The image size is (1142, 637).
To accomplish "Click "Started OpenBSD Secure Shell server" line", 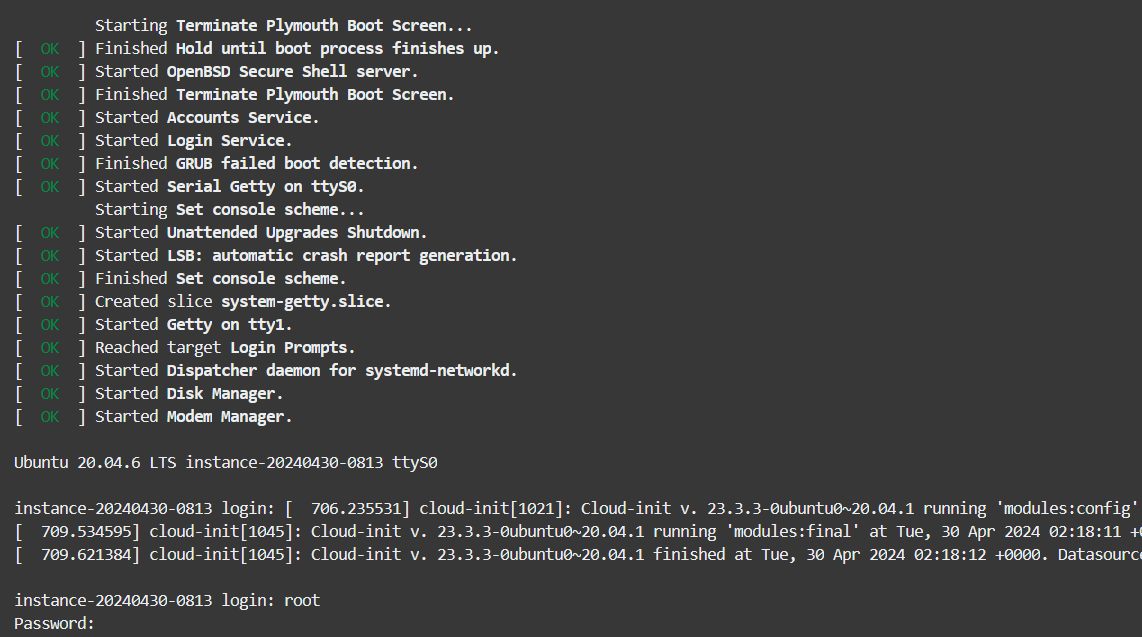I will pyautogui.click(x=256, y=71).
